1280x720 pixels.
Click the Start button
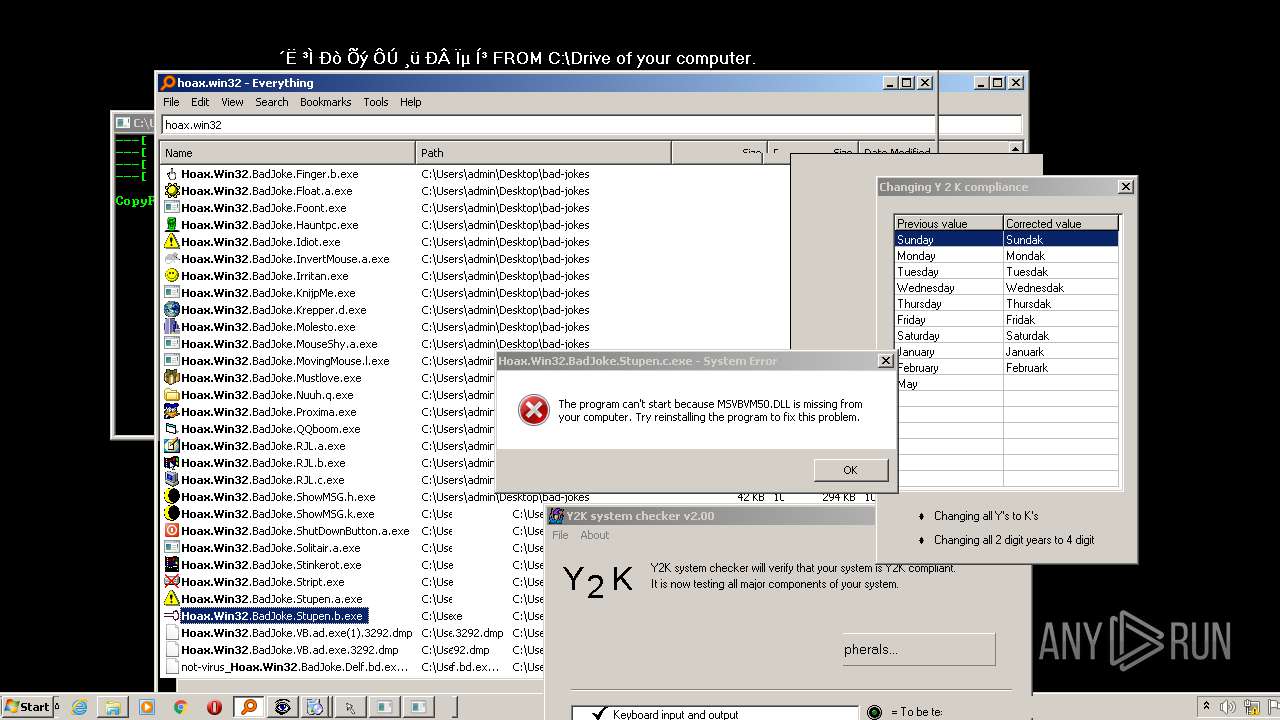28,707
